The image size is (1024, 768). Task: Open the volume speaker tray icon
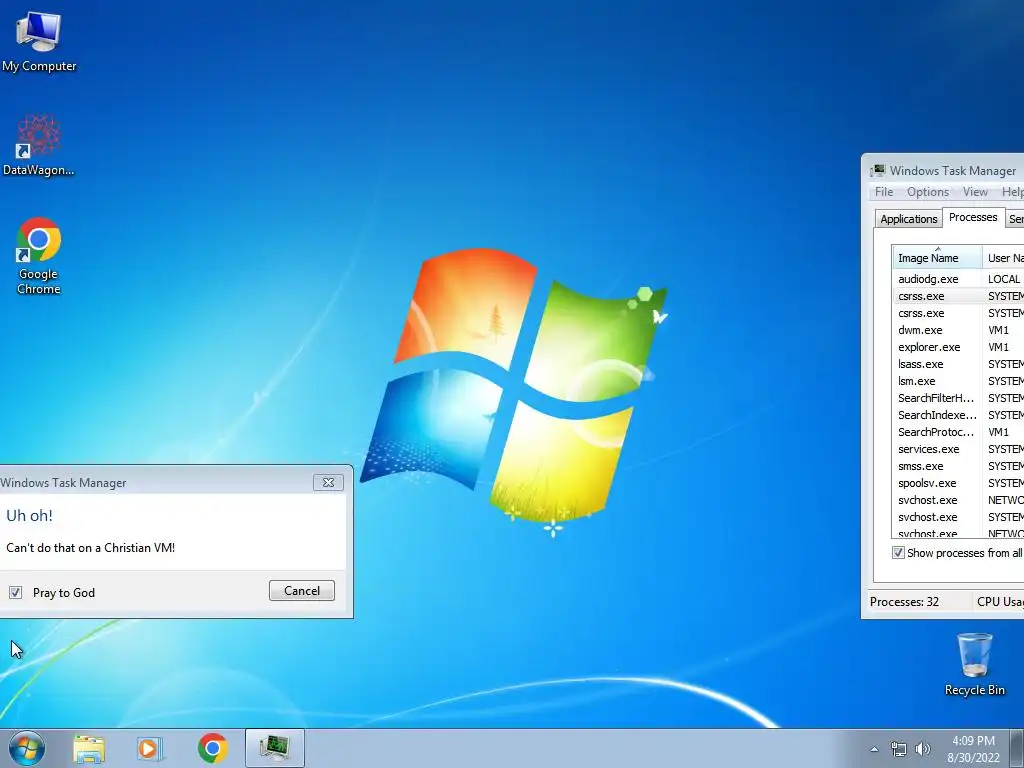point(923,749)
